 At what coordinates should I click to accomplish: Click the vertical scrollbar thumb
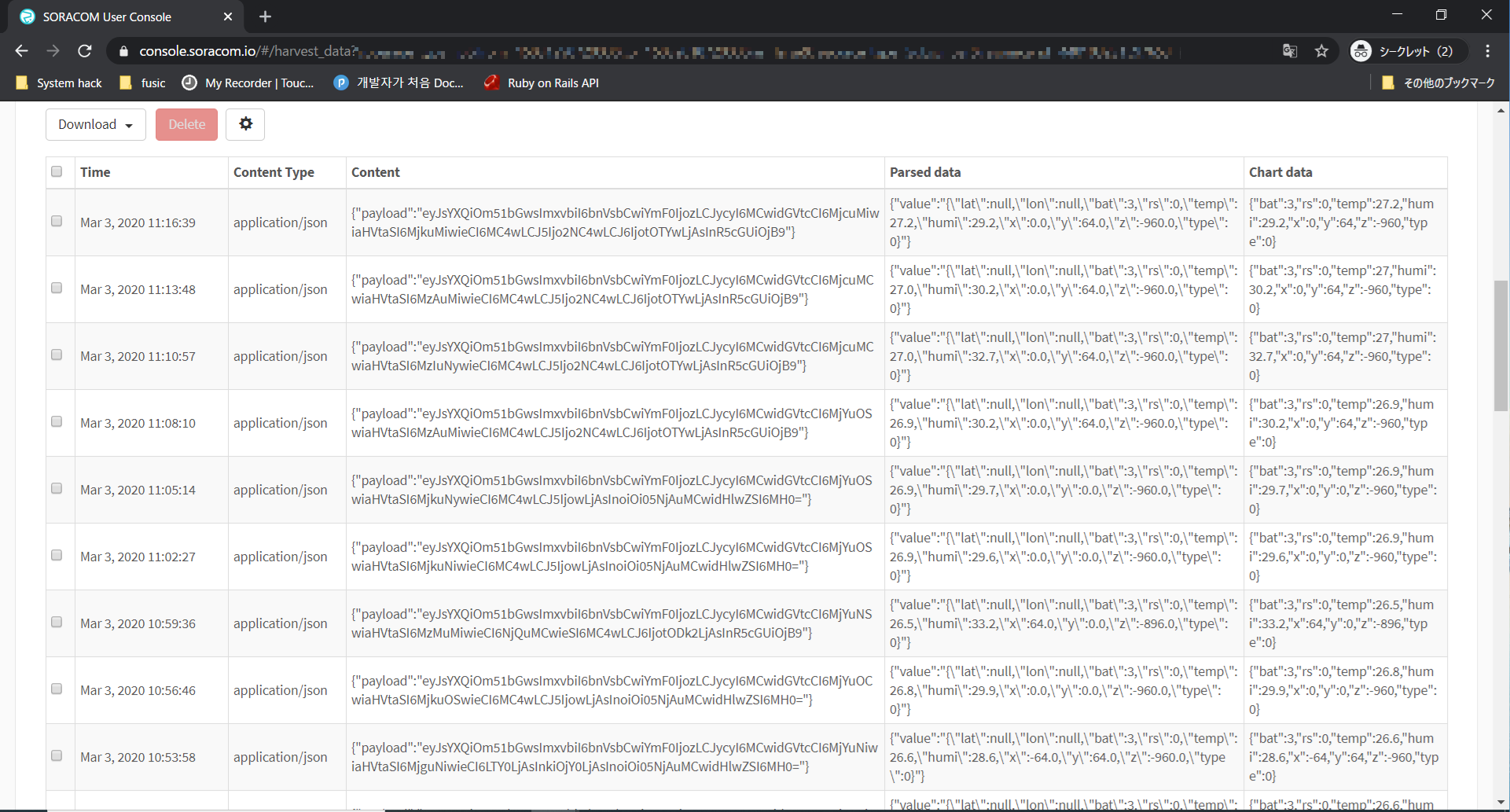click(x=1501, y=346)
